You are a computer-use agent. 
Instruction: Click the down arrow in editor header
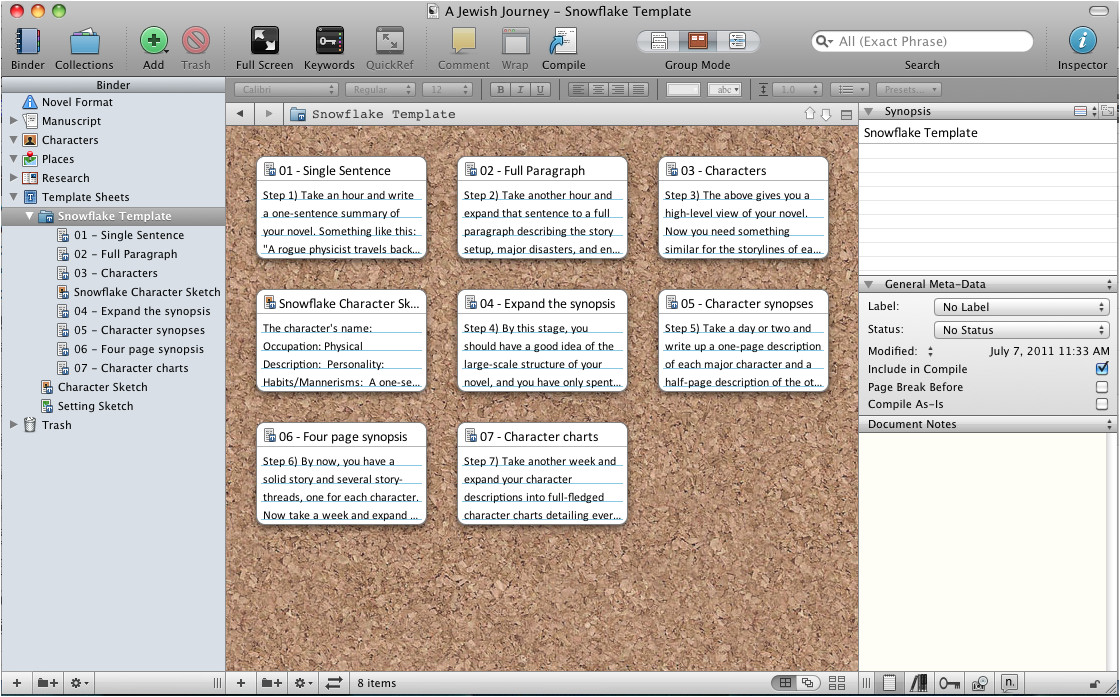(x=826, y=114)
